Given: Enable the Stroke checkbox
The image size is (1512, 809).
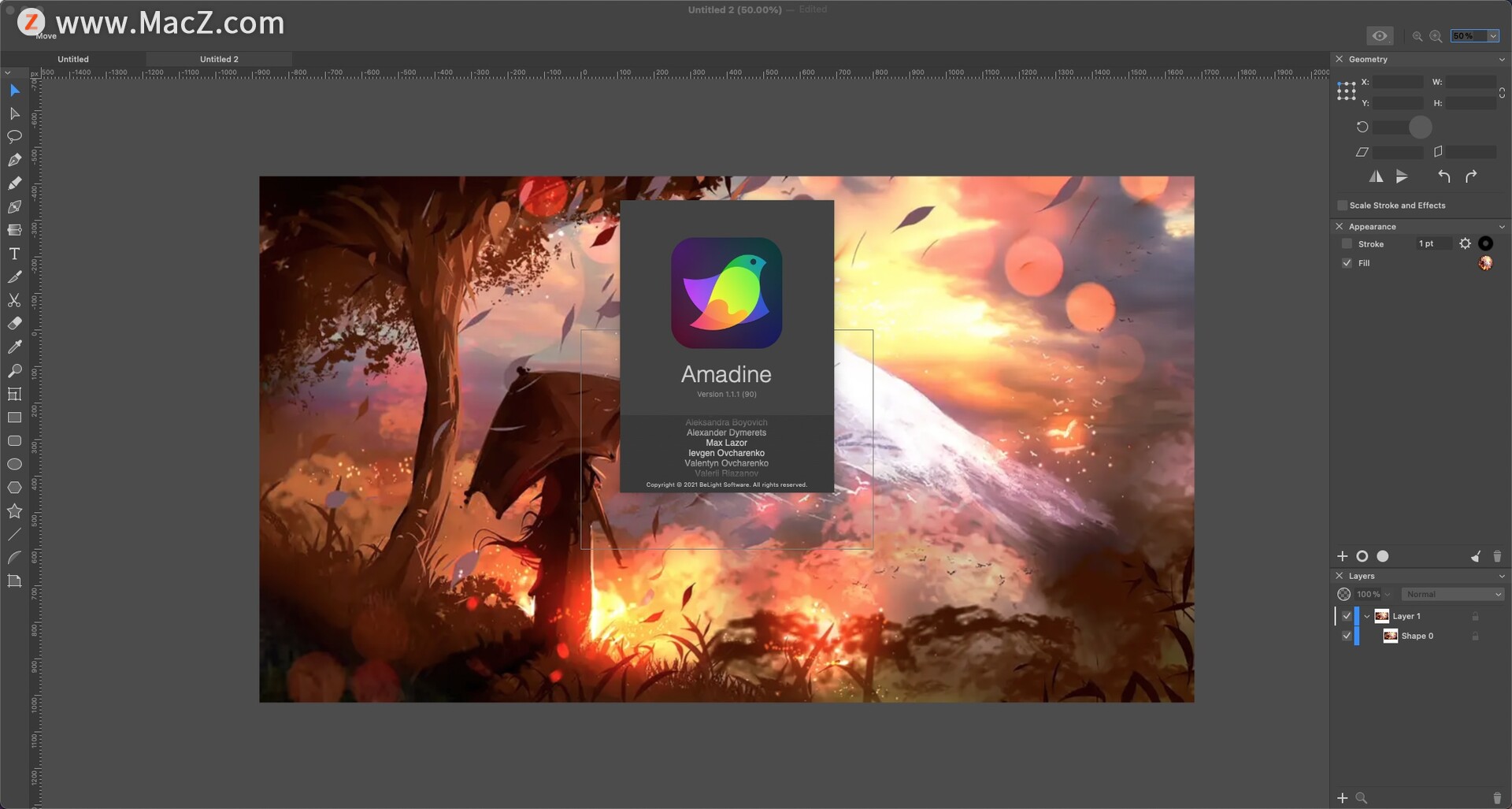Looking at the screenshot, I should click(1347, 244).
